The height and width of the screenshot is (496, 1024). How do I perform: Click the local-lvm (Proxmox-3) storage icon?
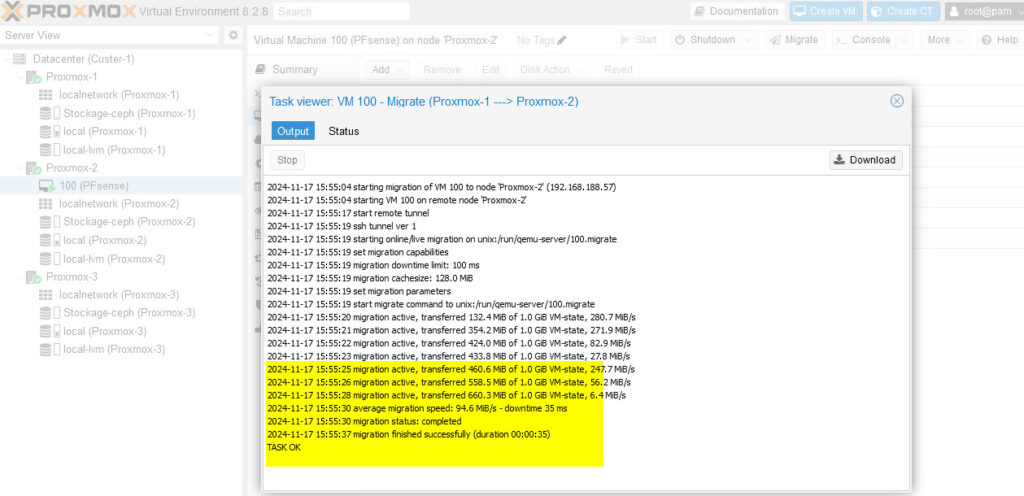[50, 349]
